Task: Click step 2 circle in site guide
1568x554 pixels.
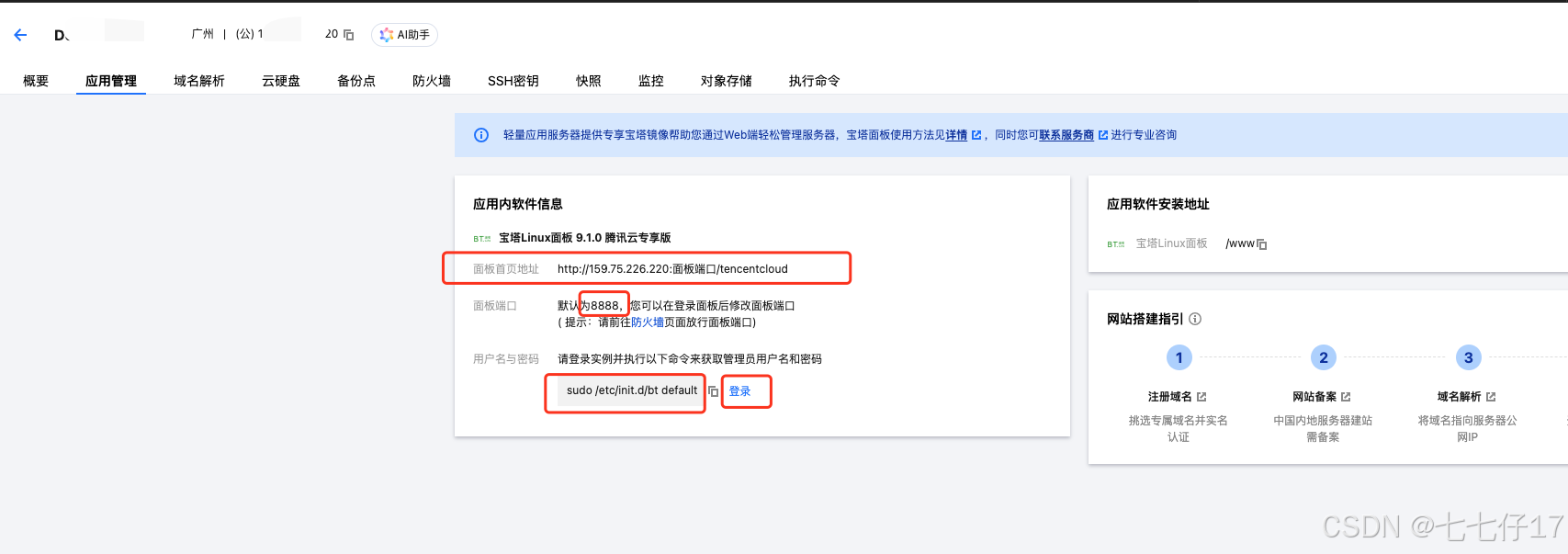Action: [1324, 357]
